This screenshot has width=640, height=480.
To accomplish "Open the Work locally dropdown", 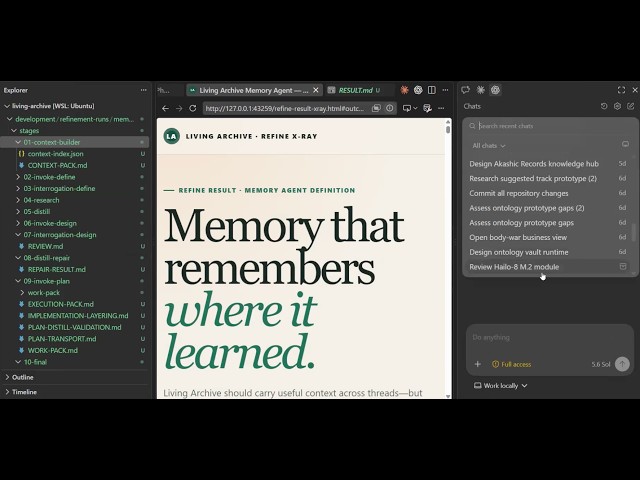I will pyautogui.click(x=500, y=385).
